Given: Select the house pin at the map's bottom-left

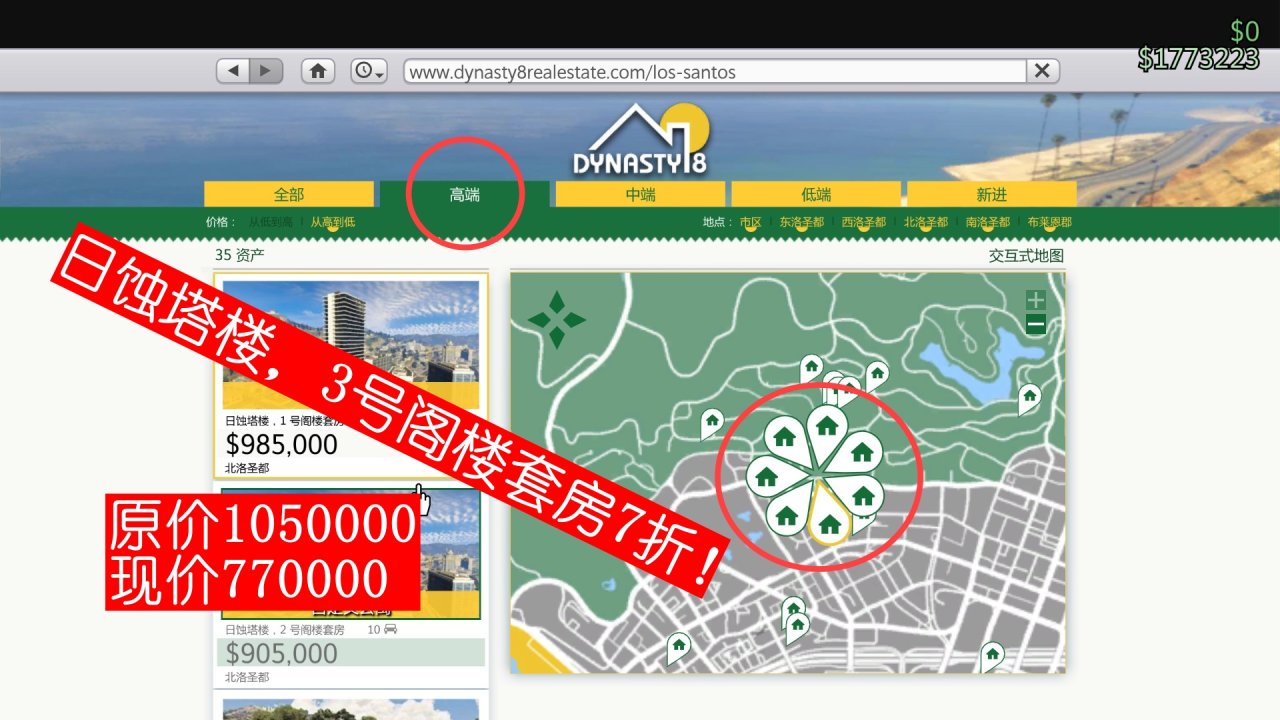Looking at the screenshot, I should point(679,646).
